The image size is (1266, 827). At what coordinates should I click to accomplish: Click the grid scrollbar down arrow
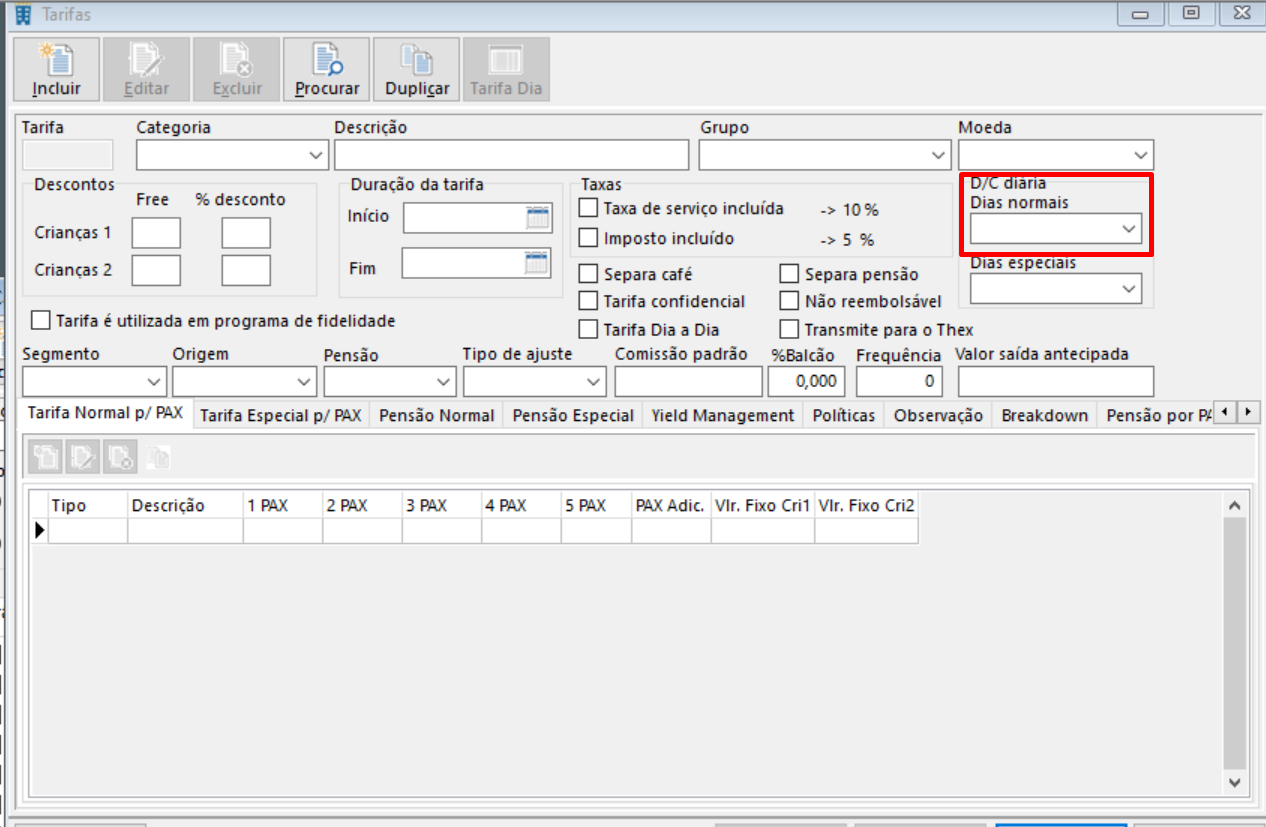[1235, 782]
